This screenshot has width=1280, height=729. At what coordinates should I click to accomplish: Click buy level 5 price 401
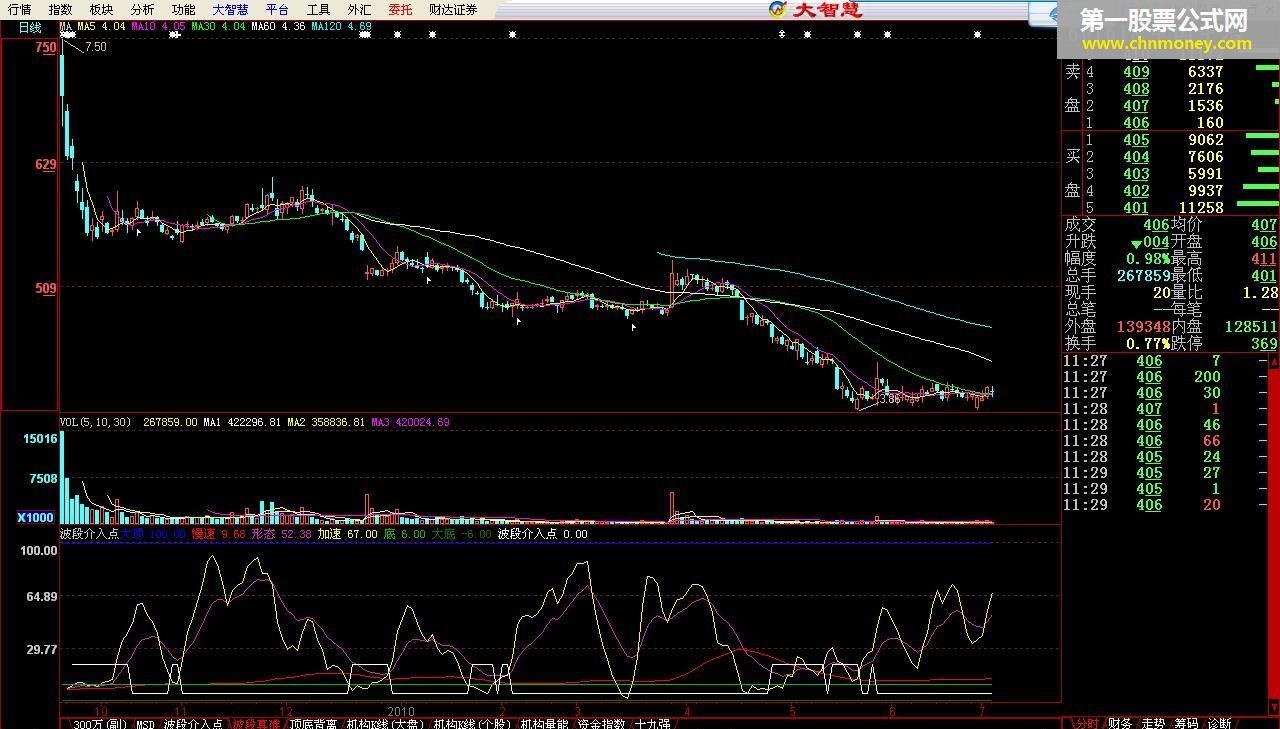1136,208
